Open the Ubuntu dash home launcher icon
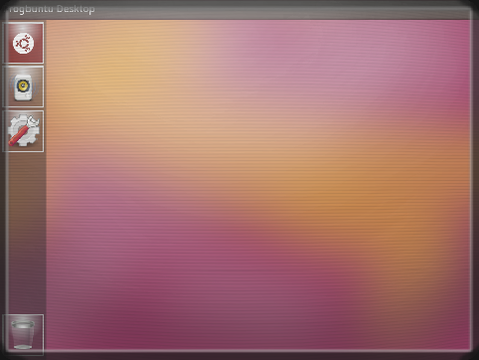Viewport: 479px width, 360px height. 23,43
